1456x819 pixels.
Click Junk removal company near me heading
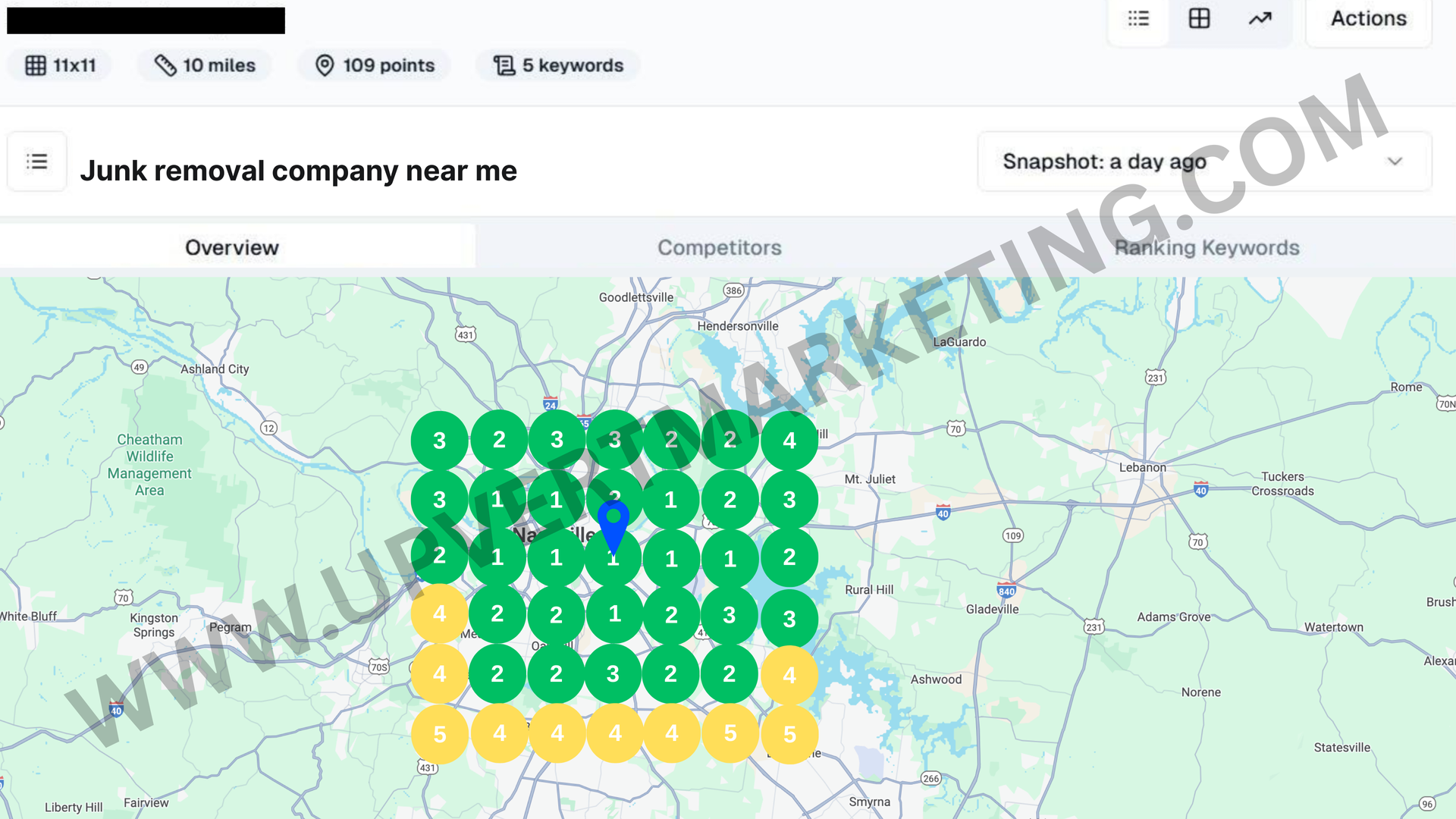coord(299,171)
